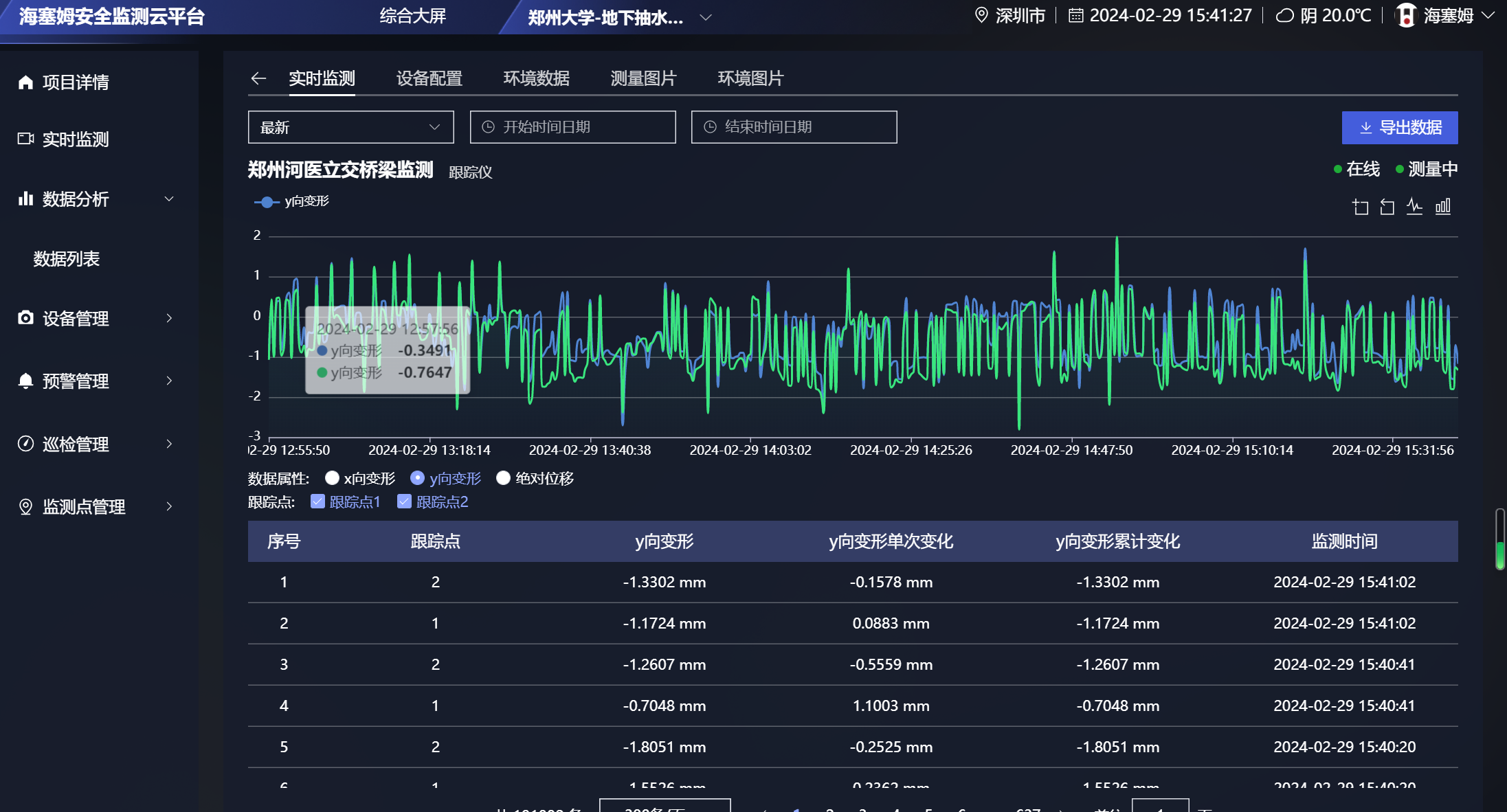The image size is (1507, 812).
Task: Click the 海塞姆安全监测云平台 title
Action: pyautogui.click(x=112, y=16)
